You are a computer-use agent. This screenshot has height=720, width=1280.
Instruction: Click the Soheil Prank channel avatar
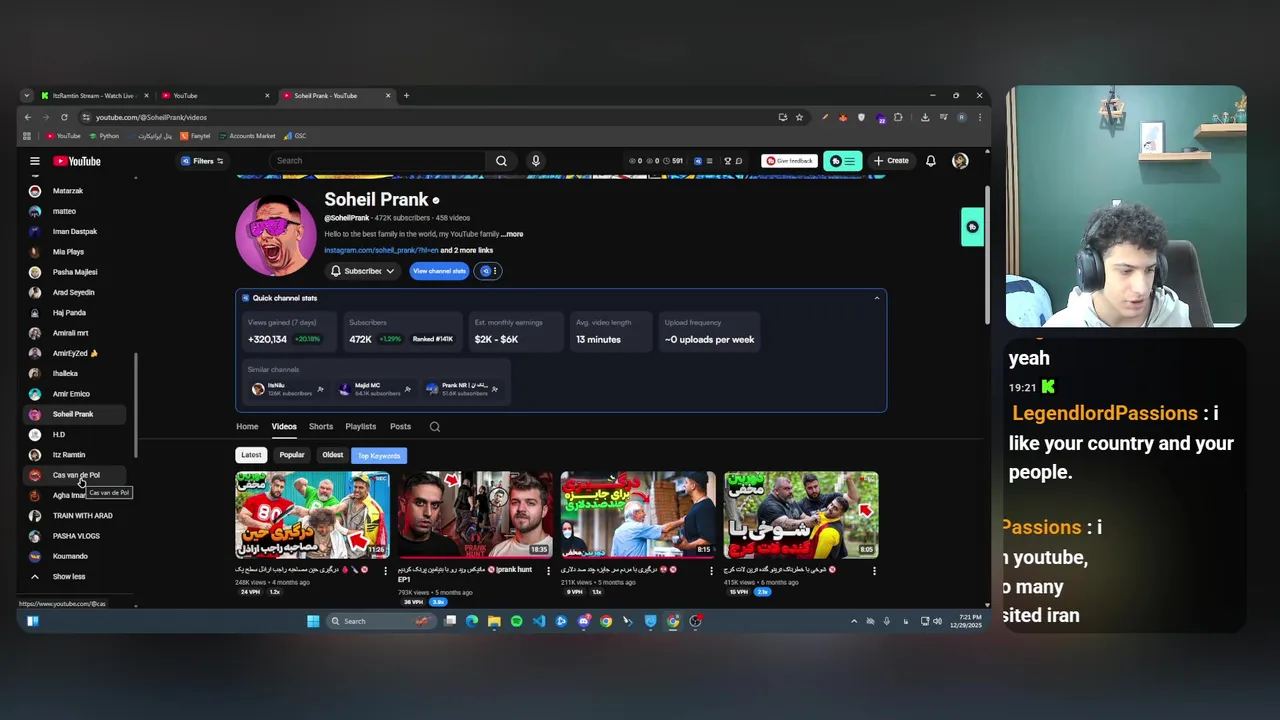click(275, 236)
